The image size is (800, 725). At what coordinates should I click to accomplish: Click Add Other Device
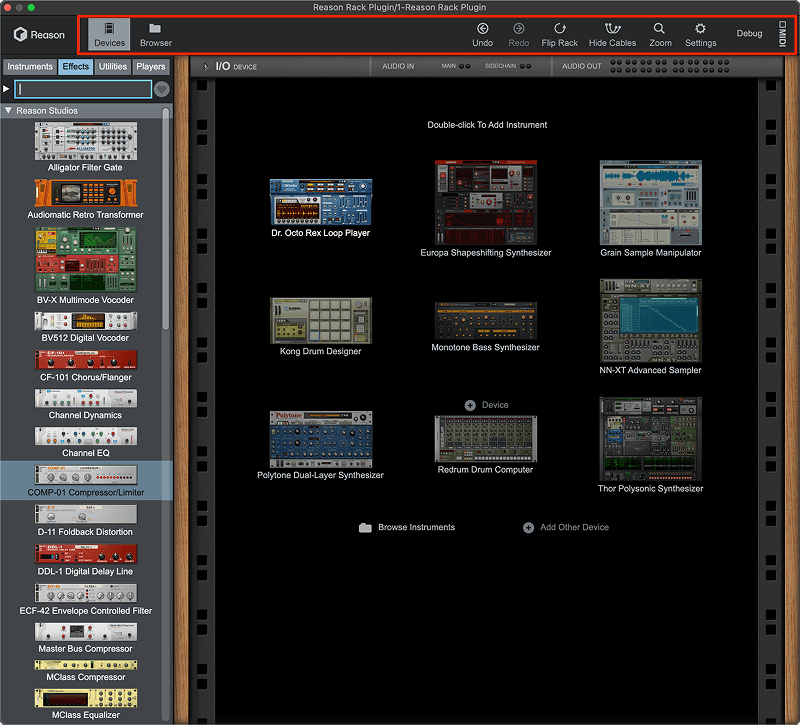pos(566,527)
